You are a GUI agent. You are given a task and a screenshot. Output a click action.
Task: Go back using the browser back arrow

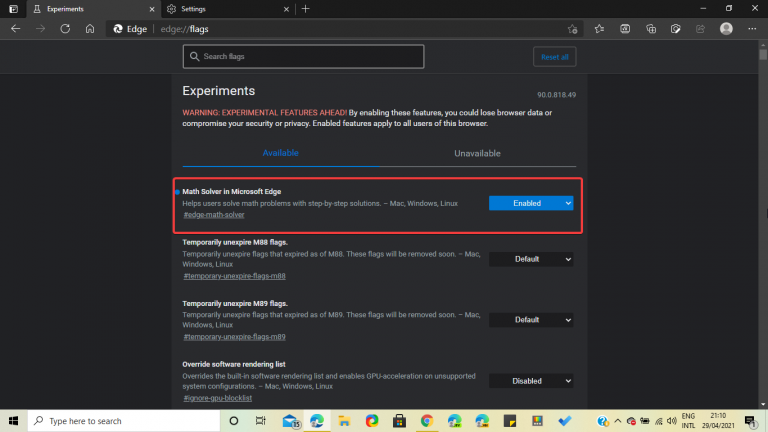(x=16, y=29)
